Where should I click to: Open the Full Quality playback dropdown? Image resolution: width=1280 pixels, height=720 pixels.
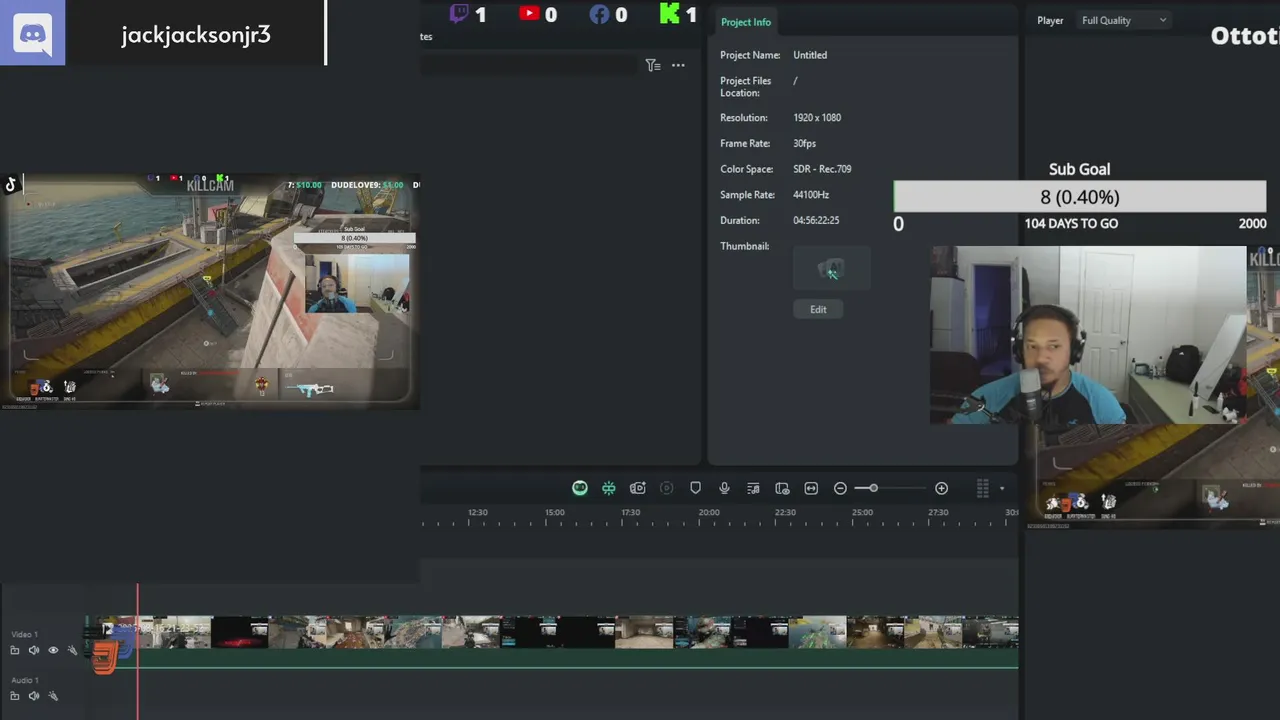[1123, 20]
